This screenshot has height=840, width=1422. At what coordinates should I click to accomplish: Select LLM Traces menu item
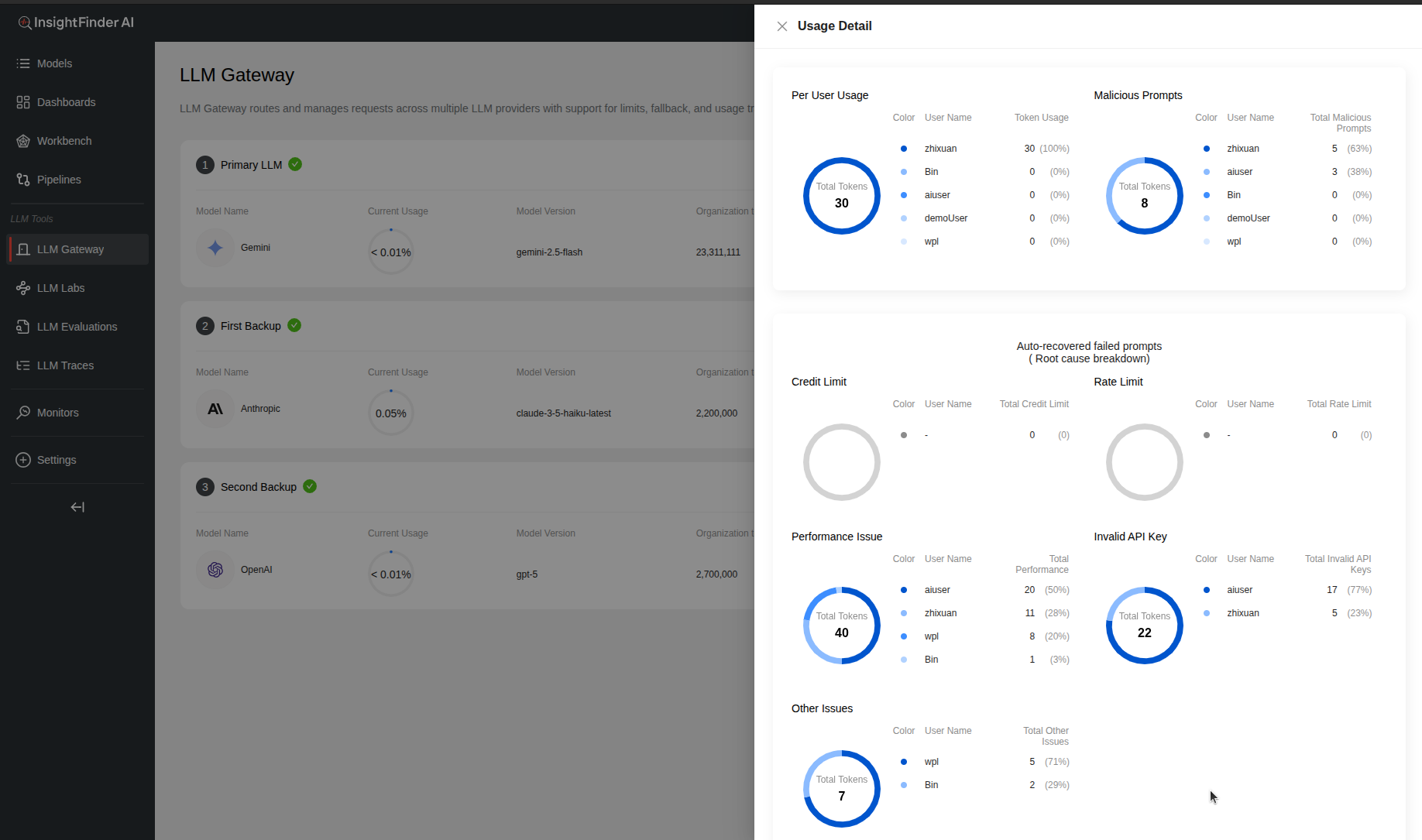point(65,365)
